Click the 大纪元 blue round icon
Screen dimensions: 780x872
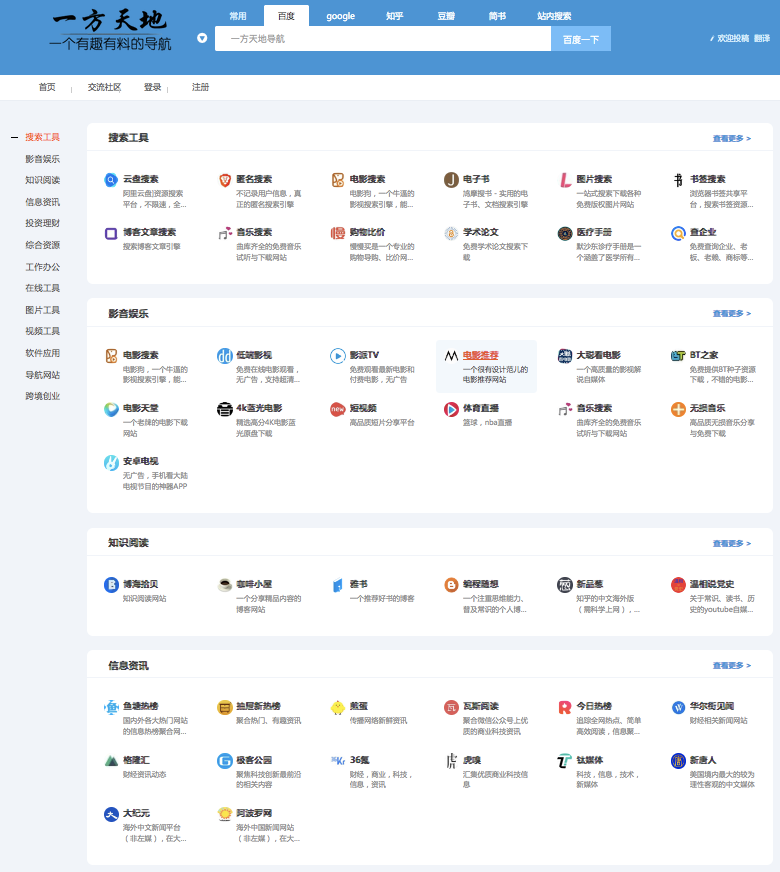pos(111,814)
